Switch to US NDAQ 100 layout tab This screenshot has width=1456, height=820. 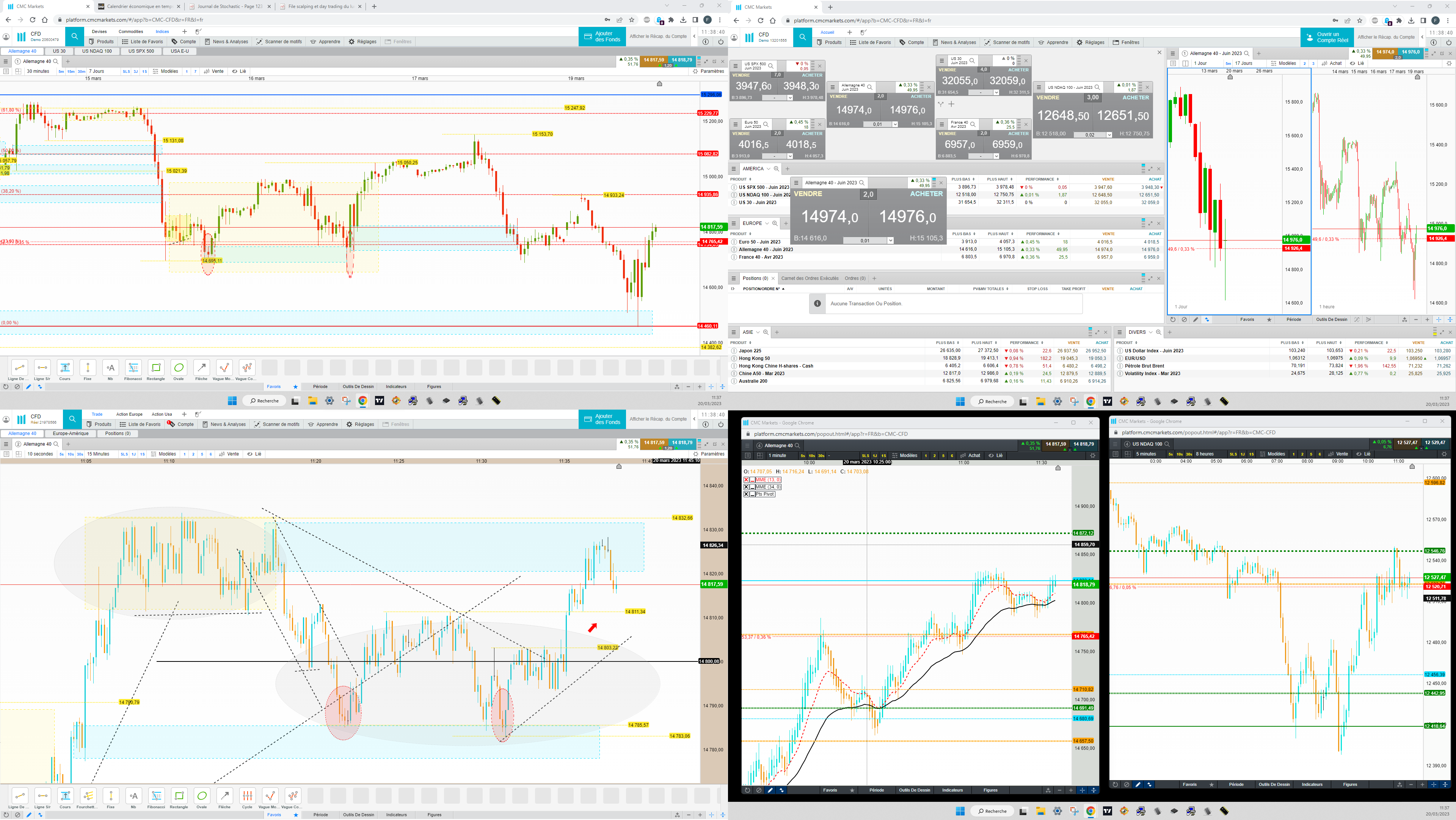tap(97, 51)
